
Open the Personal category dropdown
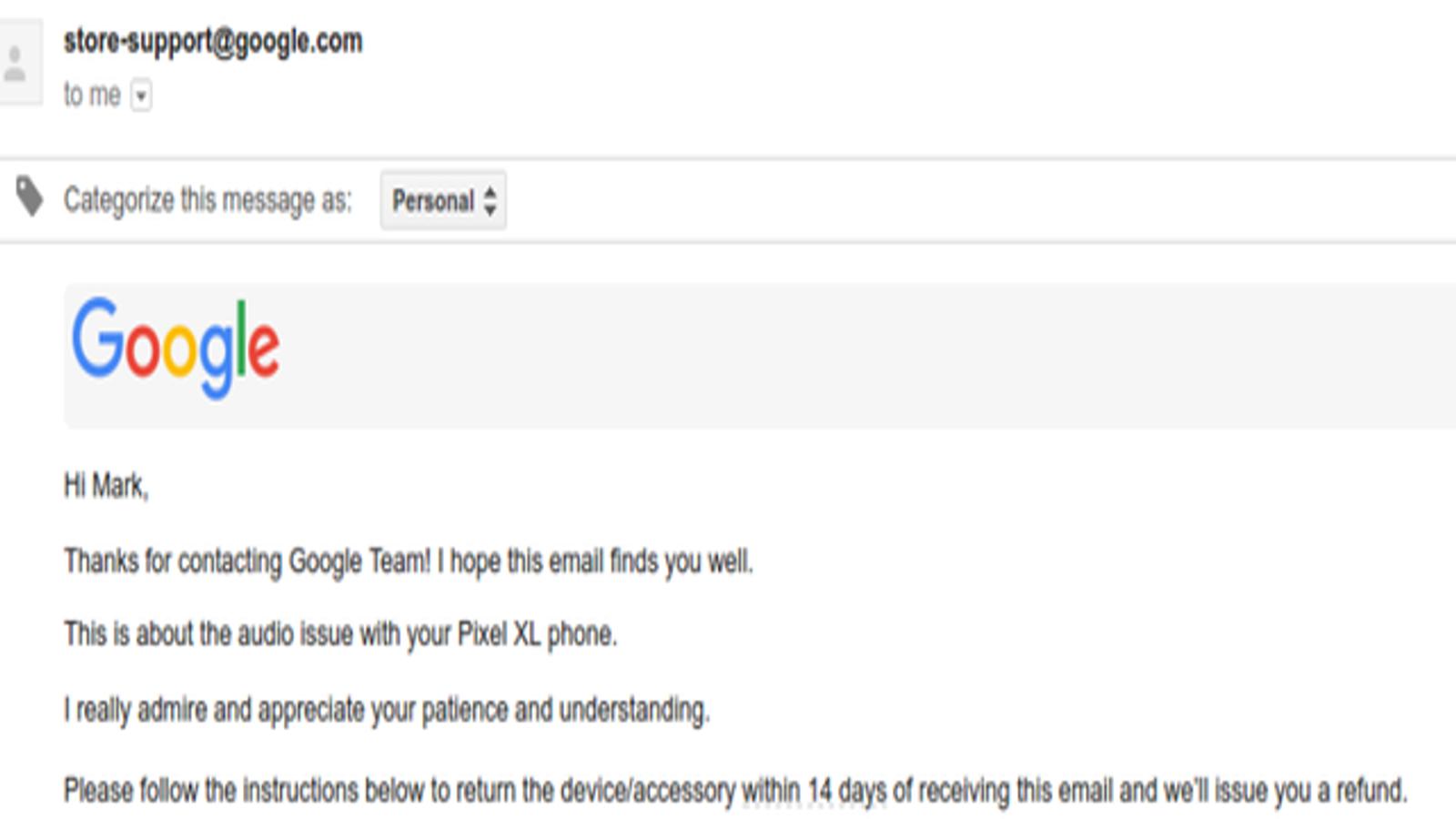(x=443, y=200)
